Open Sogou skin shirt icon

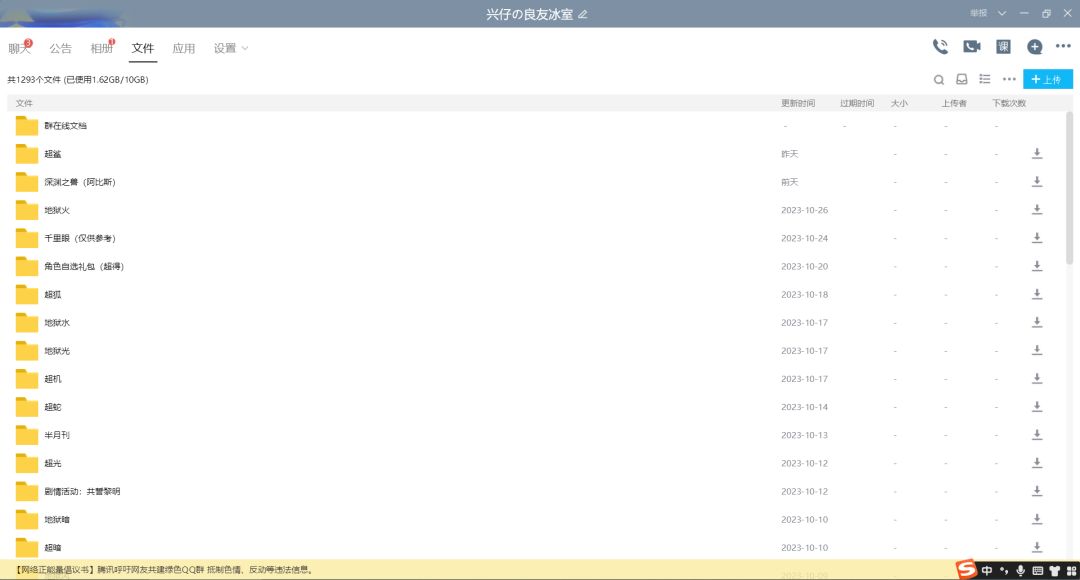[x=1055, y=570]
